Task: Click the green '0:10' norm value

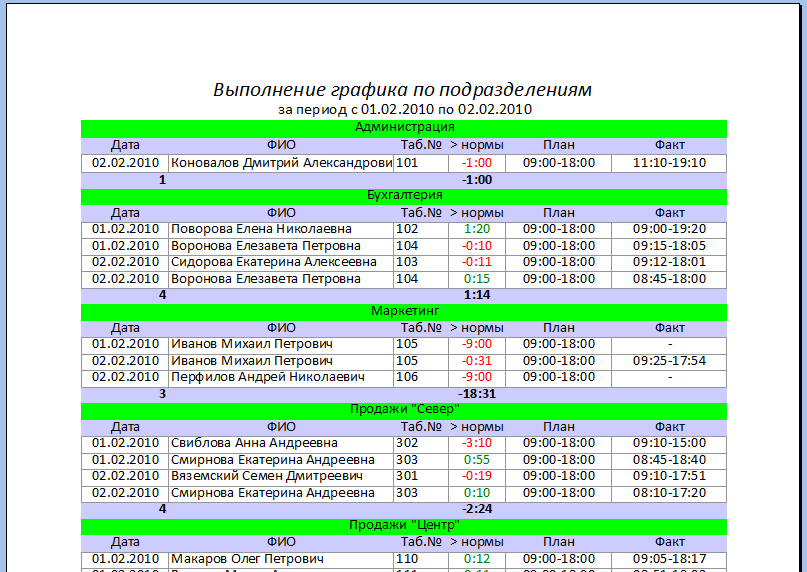Action: 477,493
